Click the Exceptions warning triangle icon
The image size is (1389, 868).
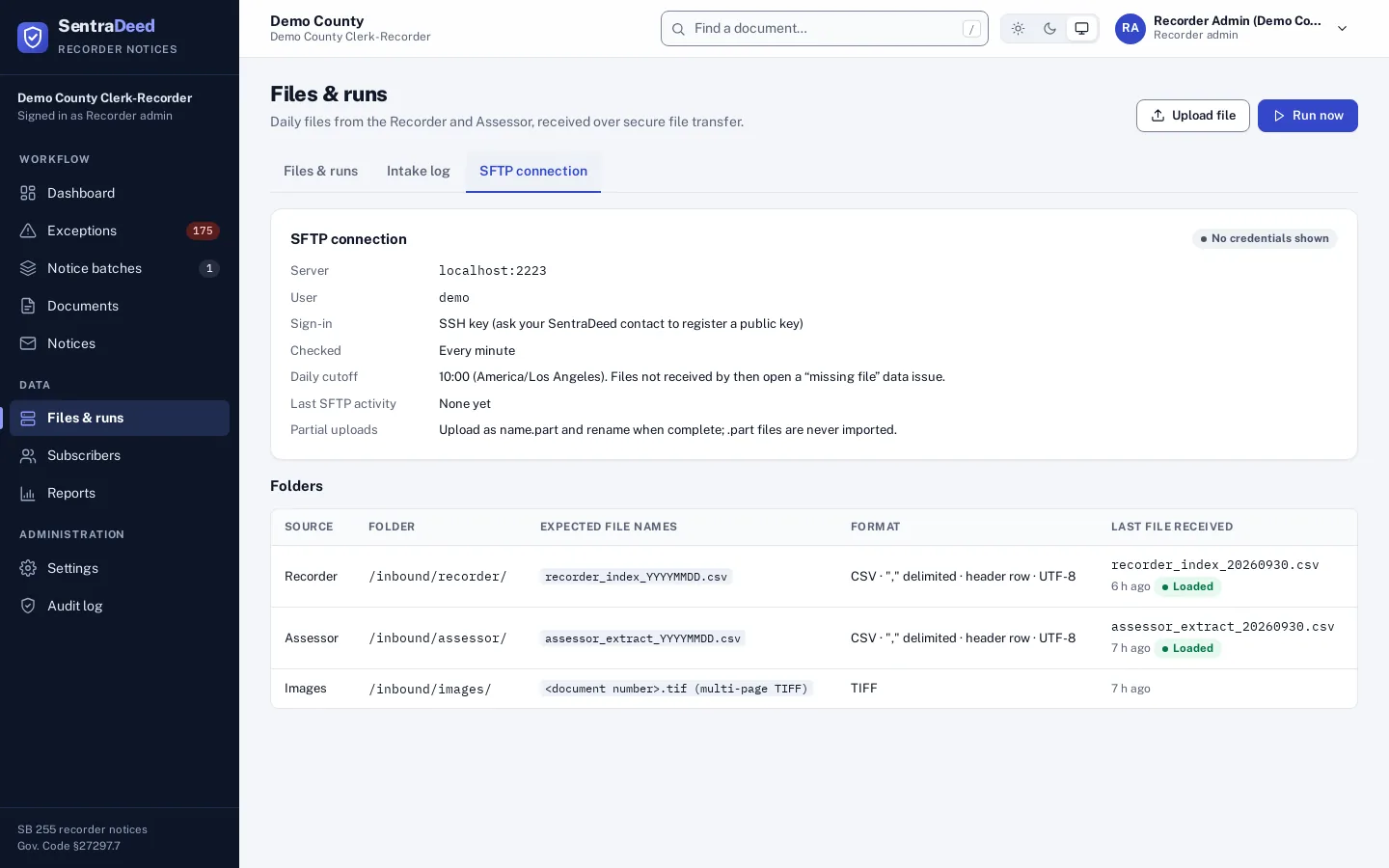tap(28, 231)
